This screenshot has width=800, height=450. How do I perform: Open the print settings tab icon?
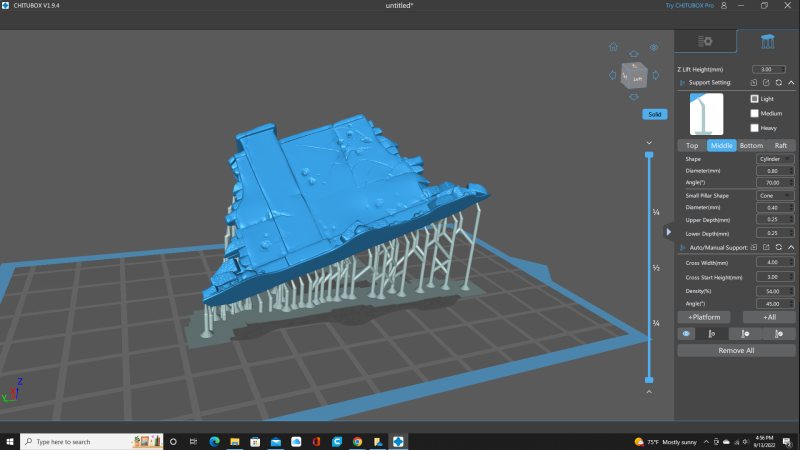click(x=705, y=41)
